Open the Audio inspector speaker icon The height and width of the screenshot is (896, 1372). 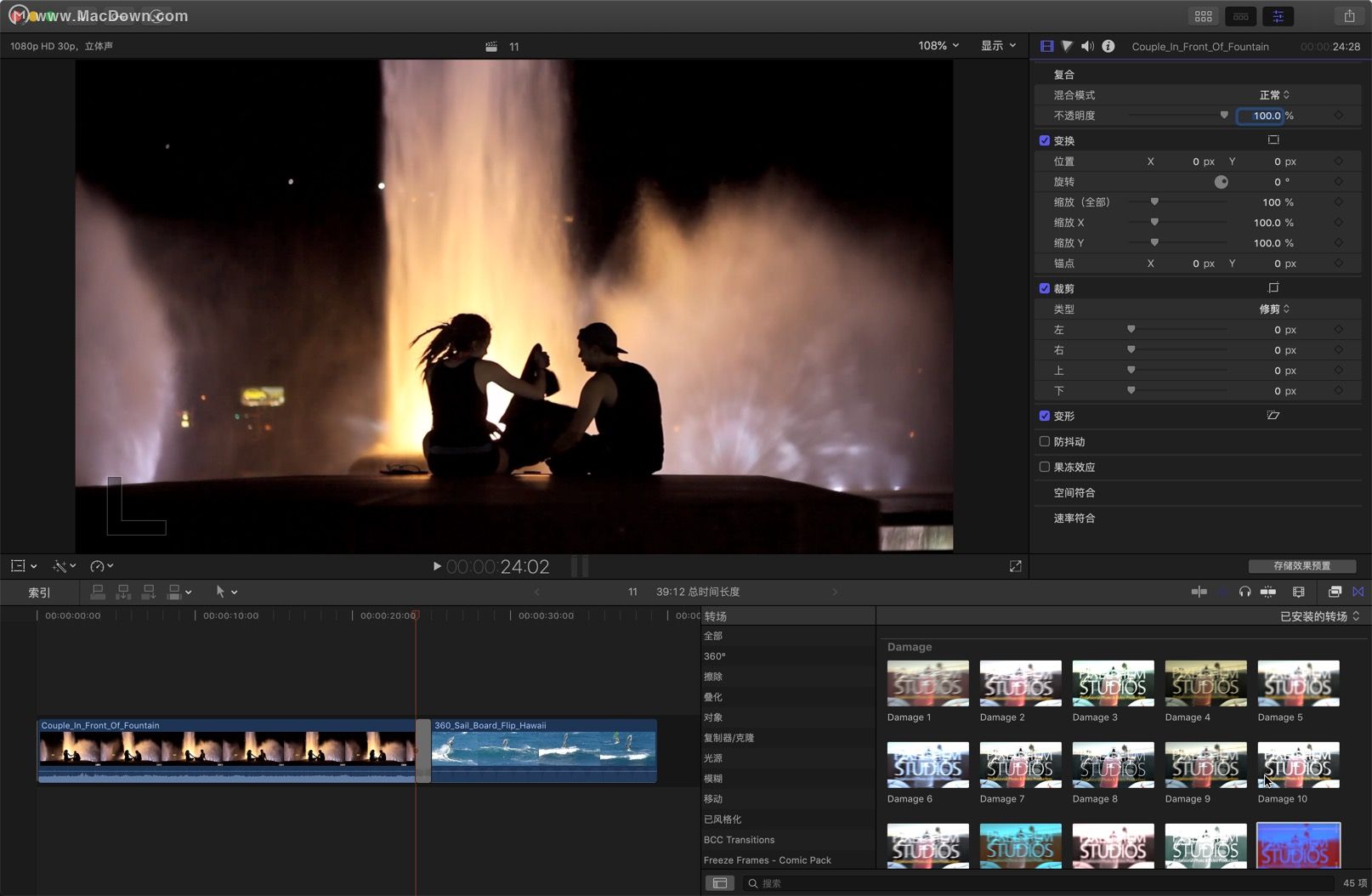point(1087,46)
